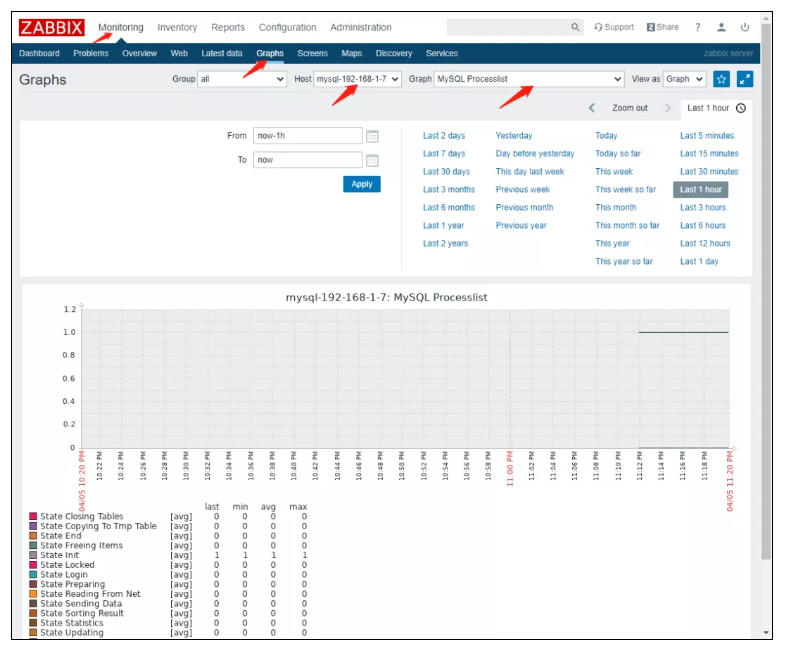Go to the Maps submenu
The height and width of the screenshot is (649, 788).
click(x=351, y=53)
